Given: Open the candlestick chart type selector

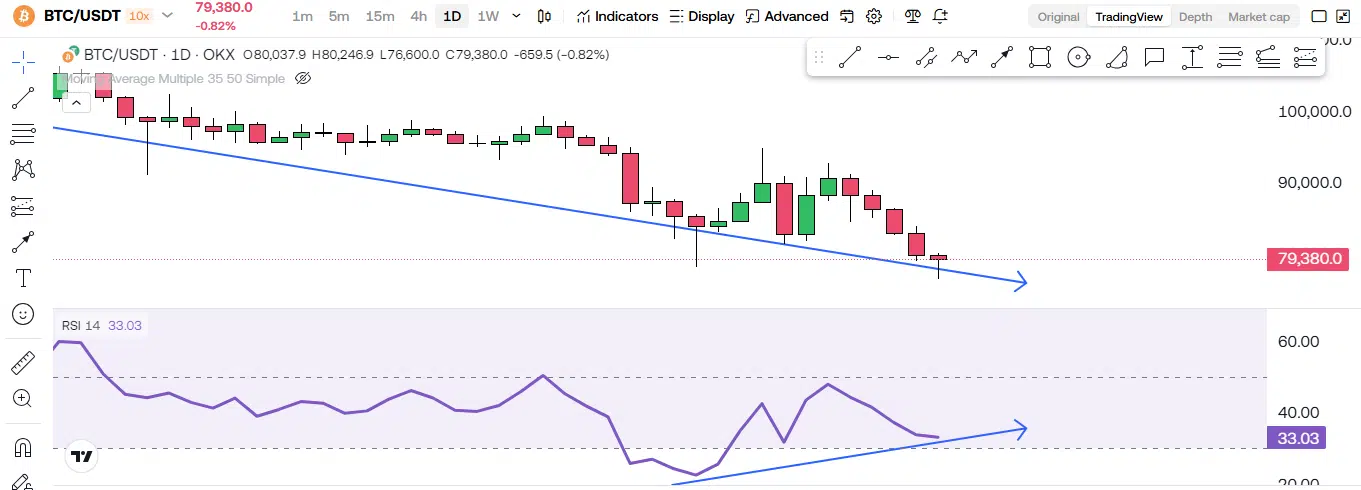Looking at the screenshot, I should (x=544, y=16).
